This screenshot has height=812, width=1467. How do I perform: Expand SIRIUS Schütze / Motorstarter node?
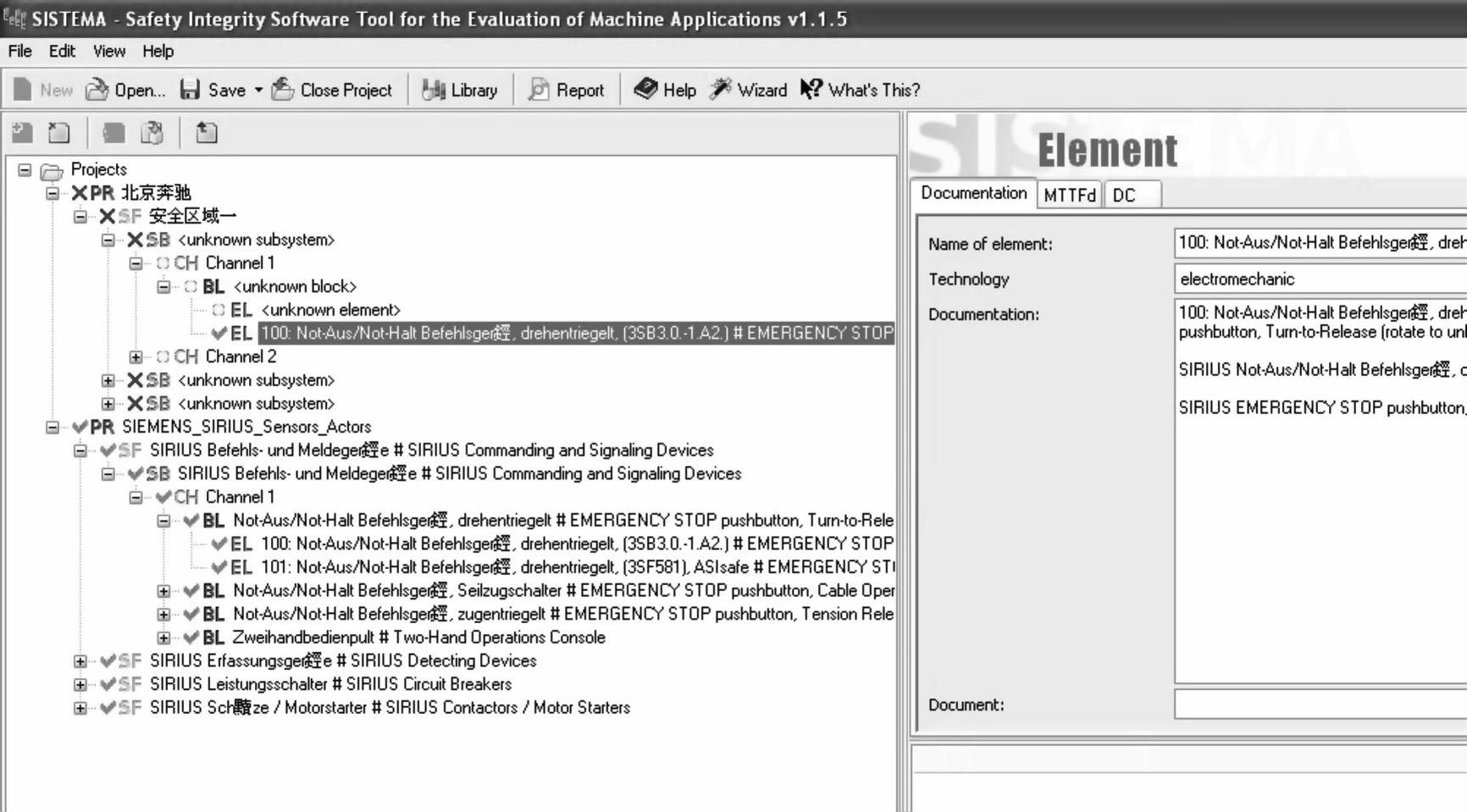click(80, 708)
